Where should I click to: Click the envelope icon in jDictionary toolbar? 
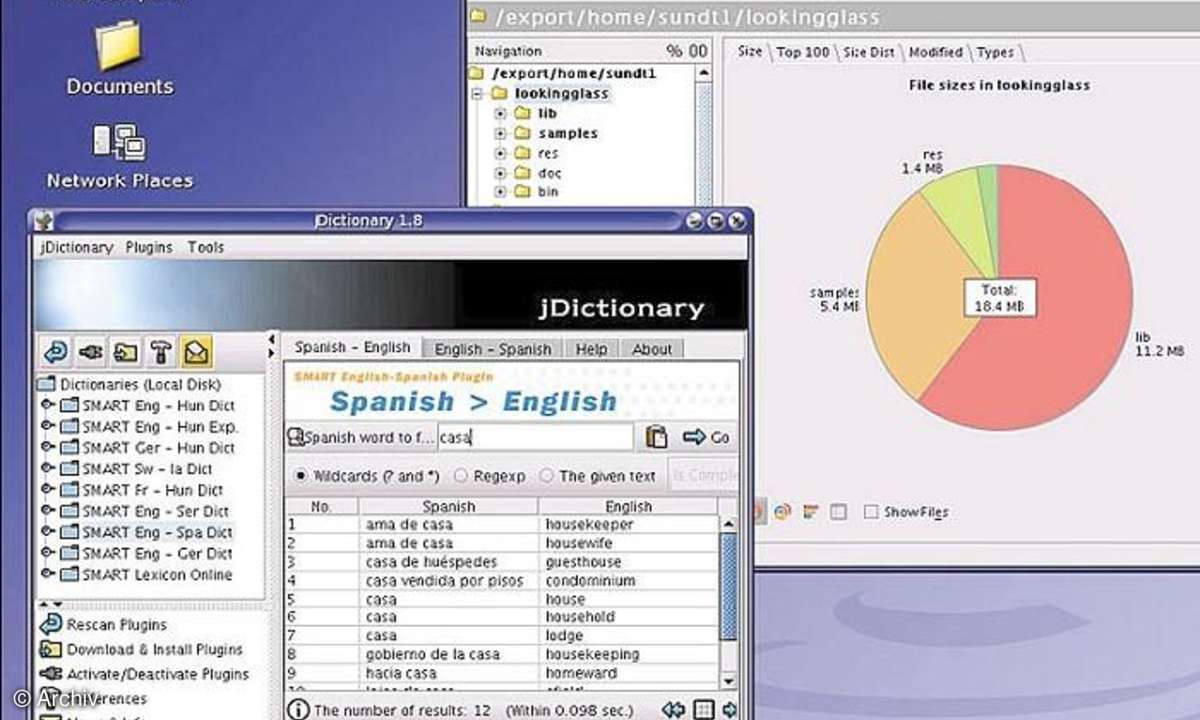click(x=197, y=350)
